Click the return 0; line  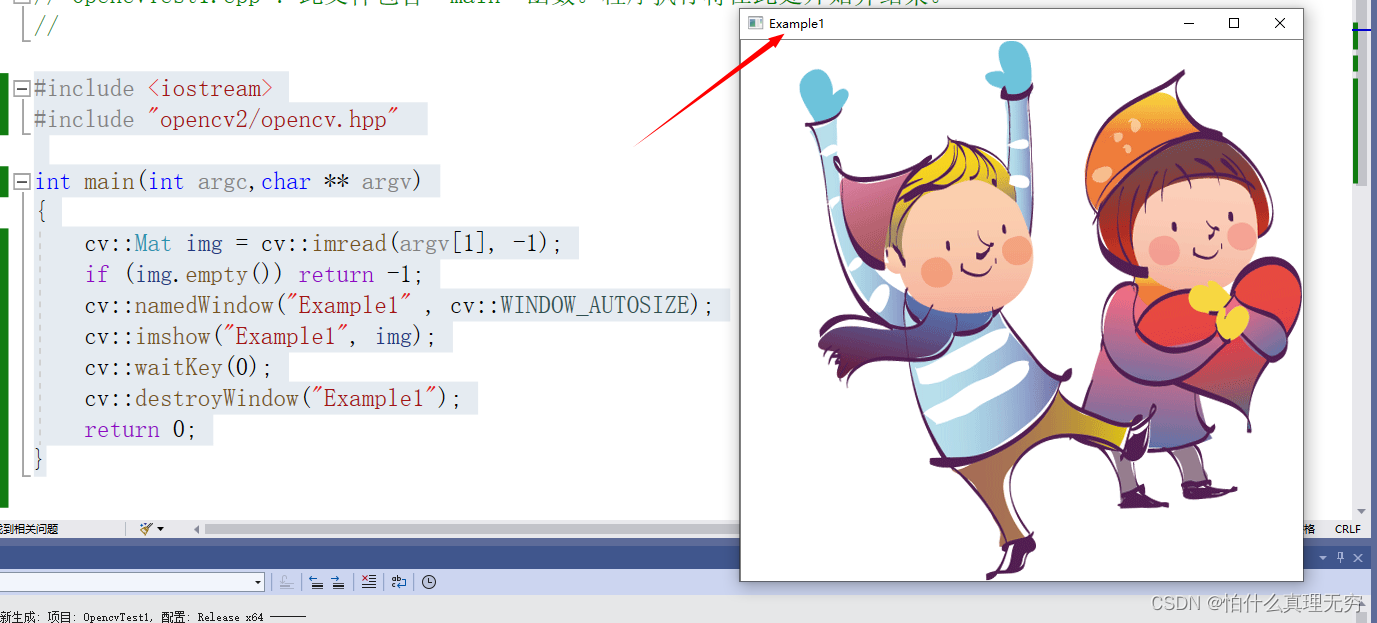(x=141, y=430)
